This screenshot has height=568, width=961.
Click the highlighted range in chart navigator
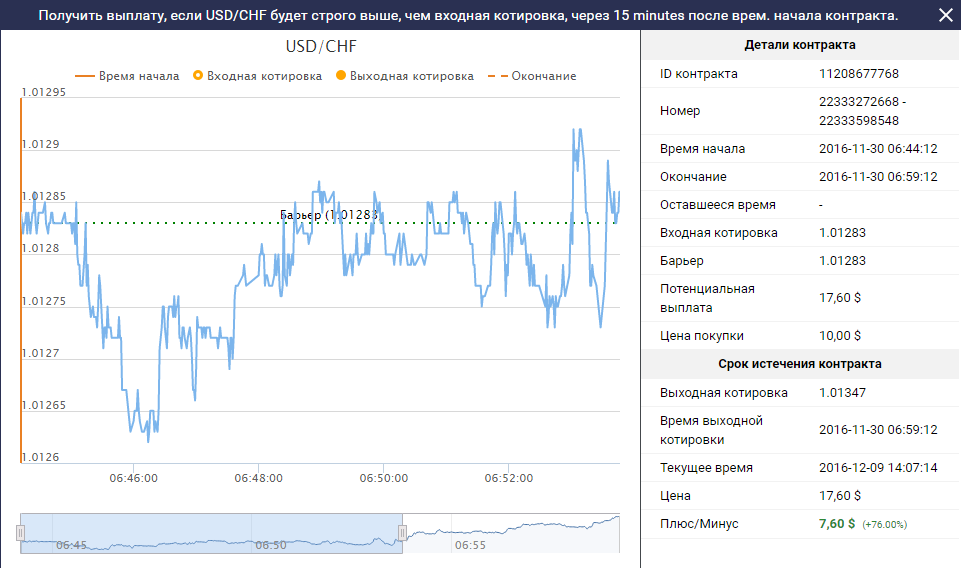coord(210,533)
